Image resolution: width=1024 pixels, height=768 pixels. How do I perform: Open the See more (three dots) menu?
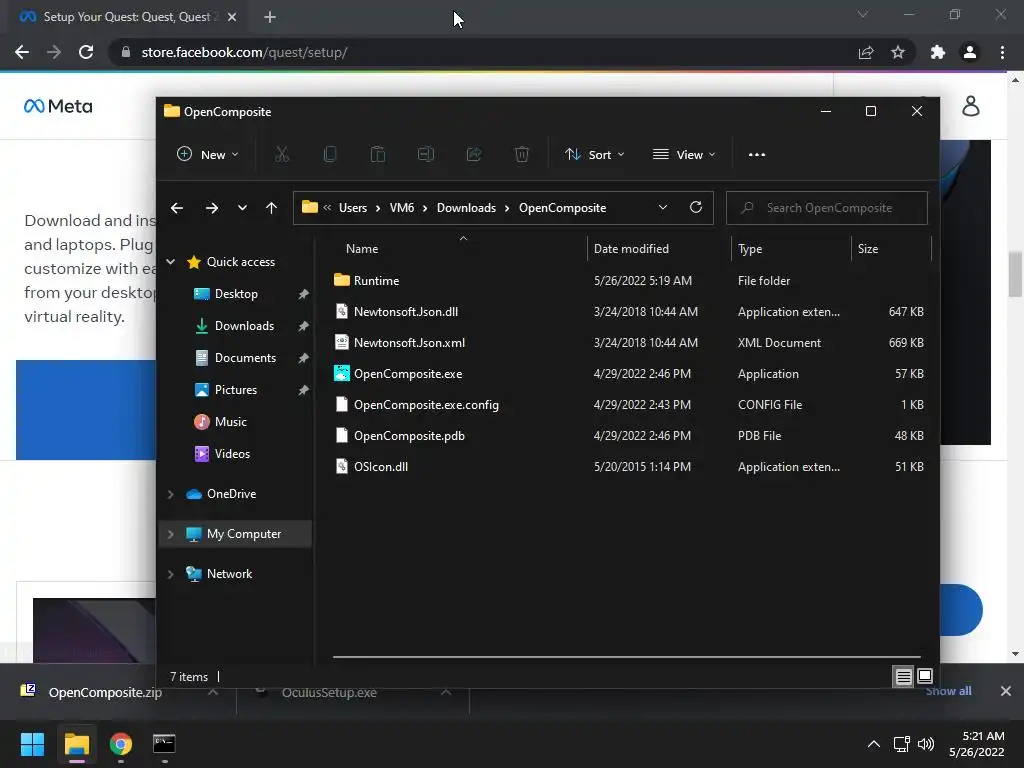(757, 155)
